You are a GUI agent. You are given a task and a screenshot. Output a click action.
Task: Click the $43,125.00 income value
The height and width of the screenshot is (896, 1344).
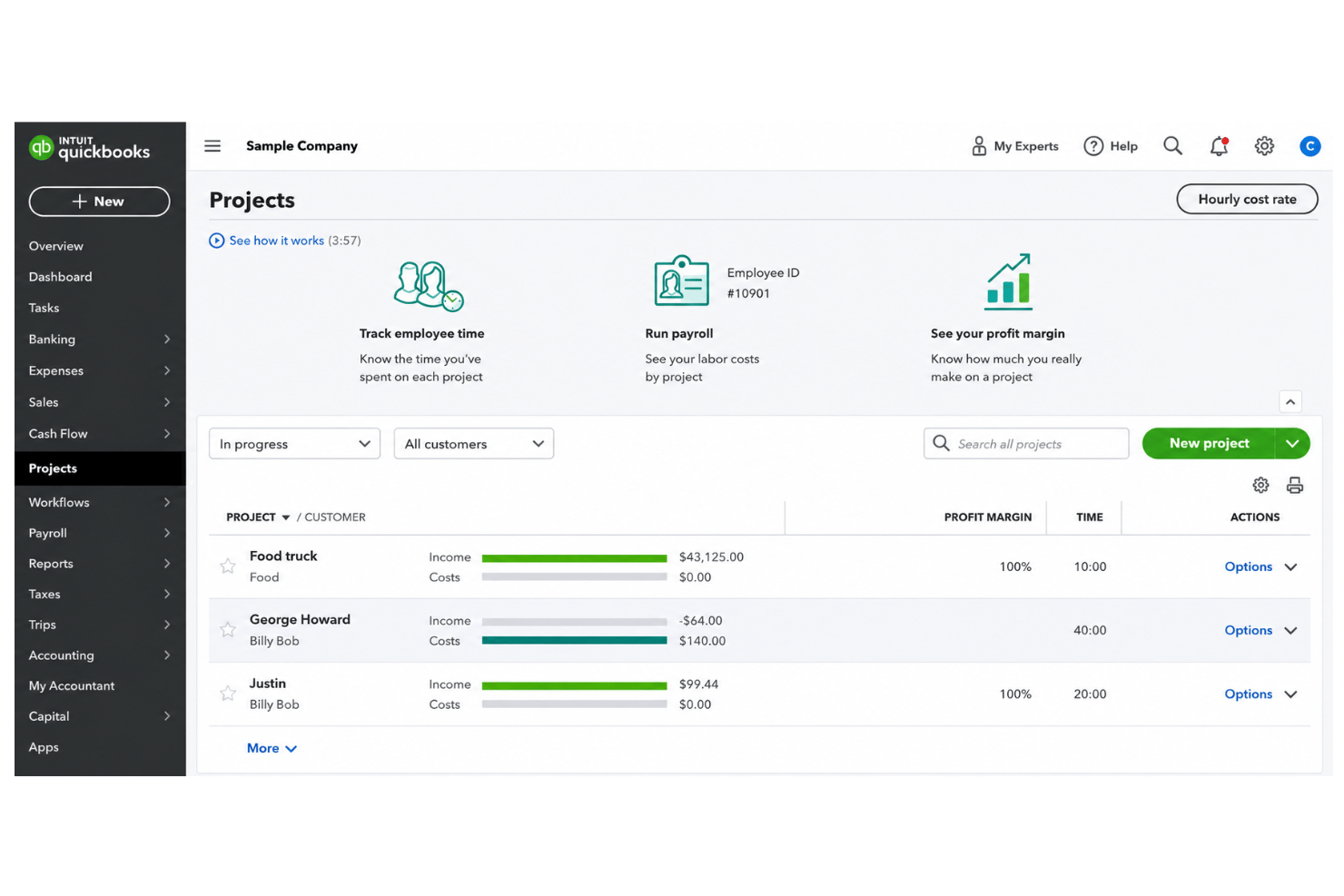(x=711, y=557)
